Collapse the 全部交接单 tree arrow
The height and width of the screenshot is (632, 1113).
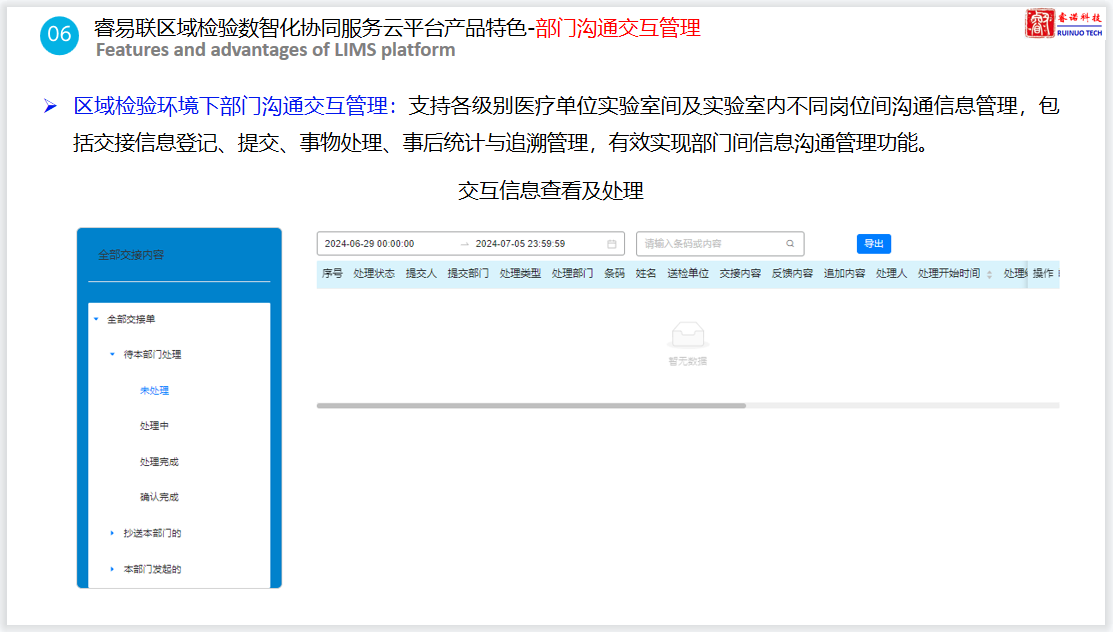click(x=96, y=319)
